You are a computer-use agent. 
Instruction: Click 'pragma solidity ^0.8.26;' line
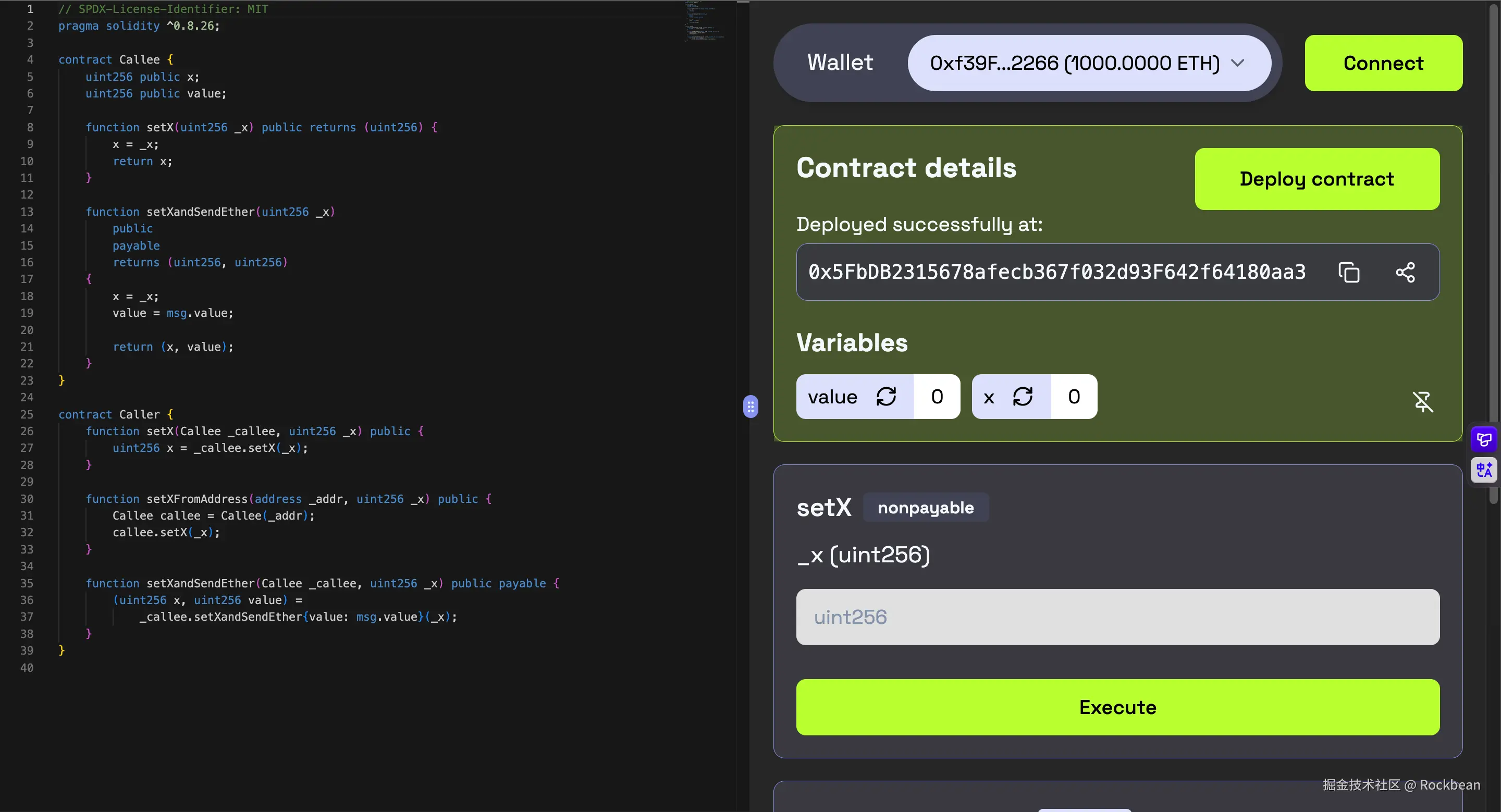(139, 26)
